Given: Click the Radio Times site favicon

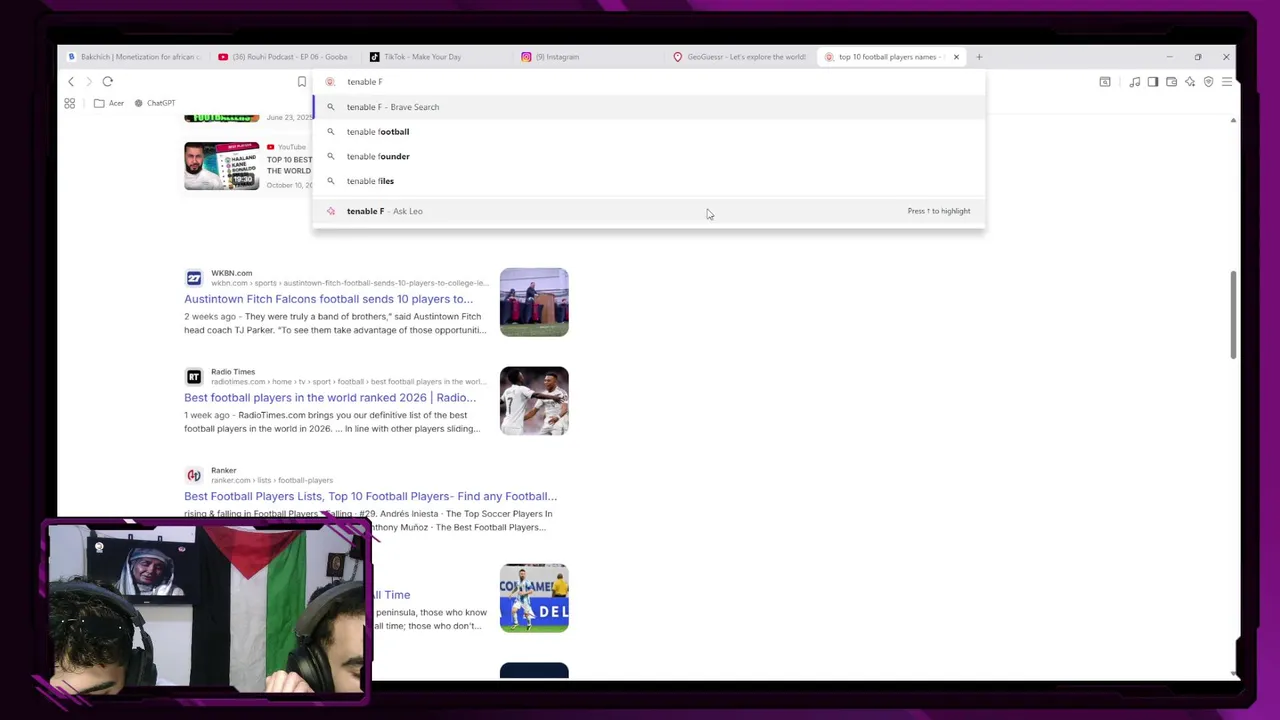Looking at the screenshot, I should (x=194, y=377).
